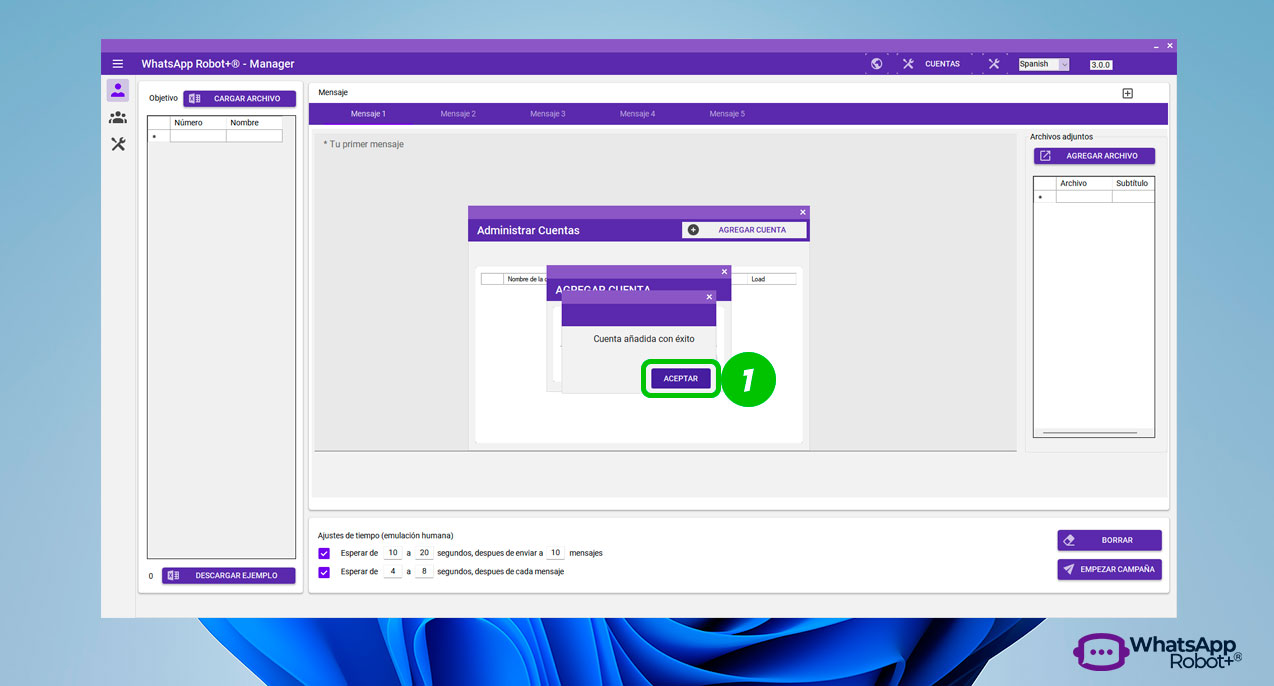
Task: Click the empty cell under the Nombre column
Action: [x=254, y=136]
